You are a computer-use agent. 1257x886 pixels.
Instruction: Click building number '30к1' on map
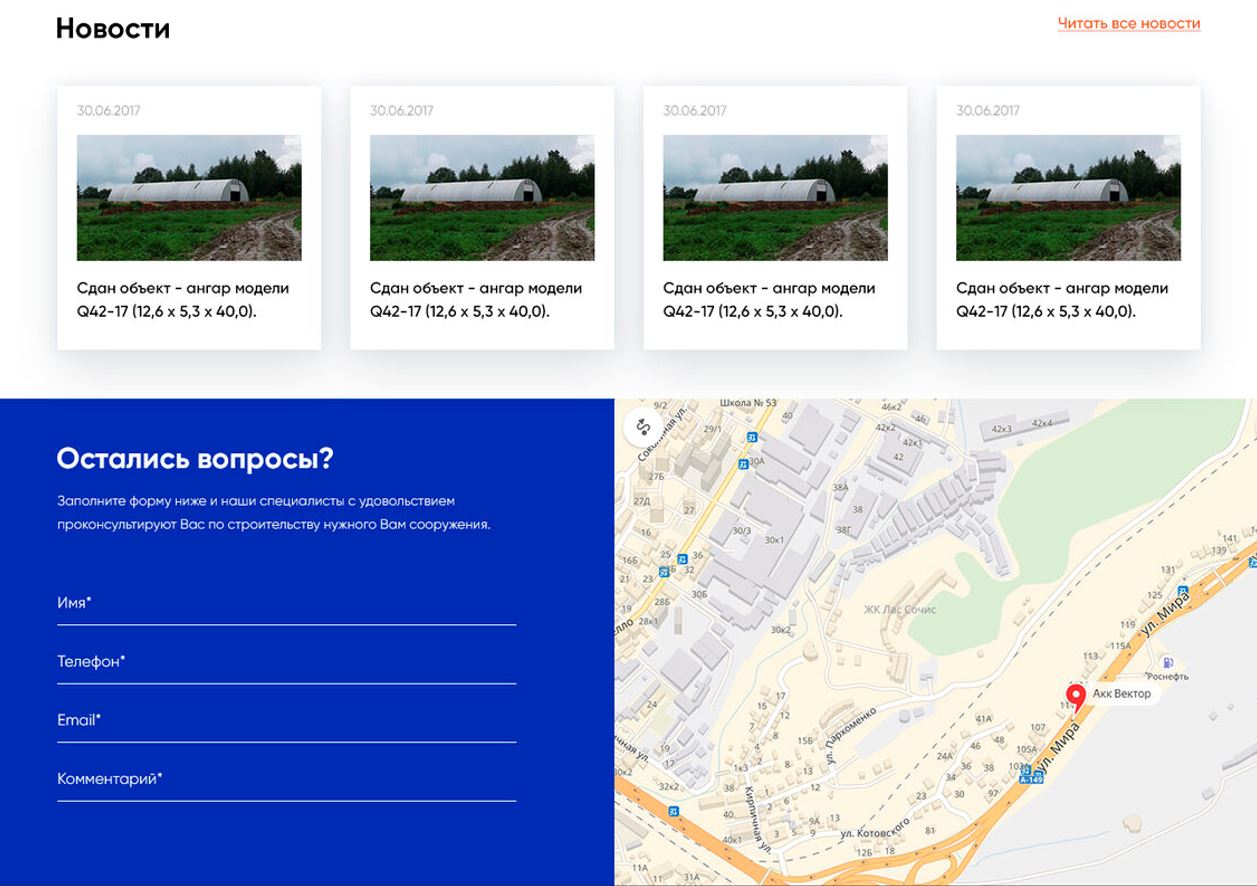(774, 540)
